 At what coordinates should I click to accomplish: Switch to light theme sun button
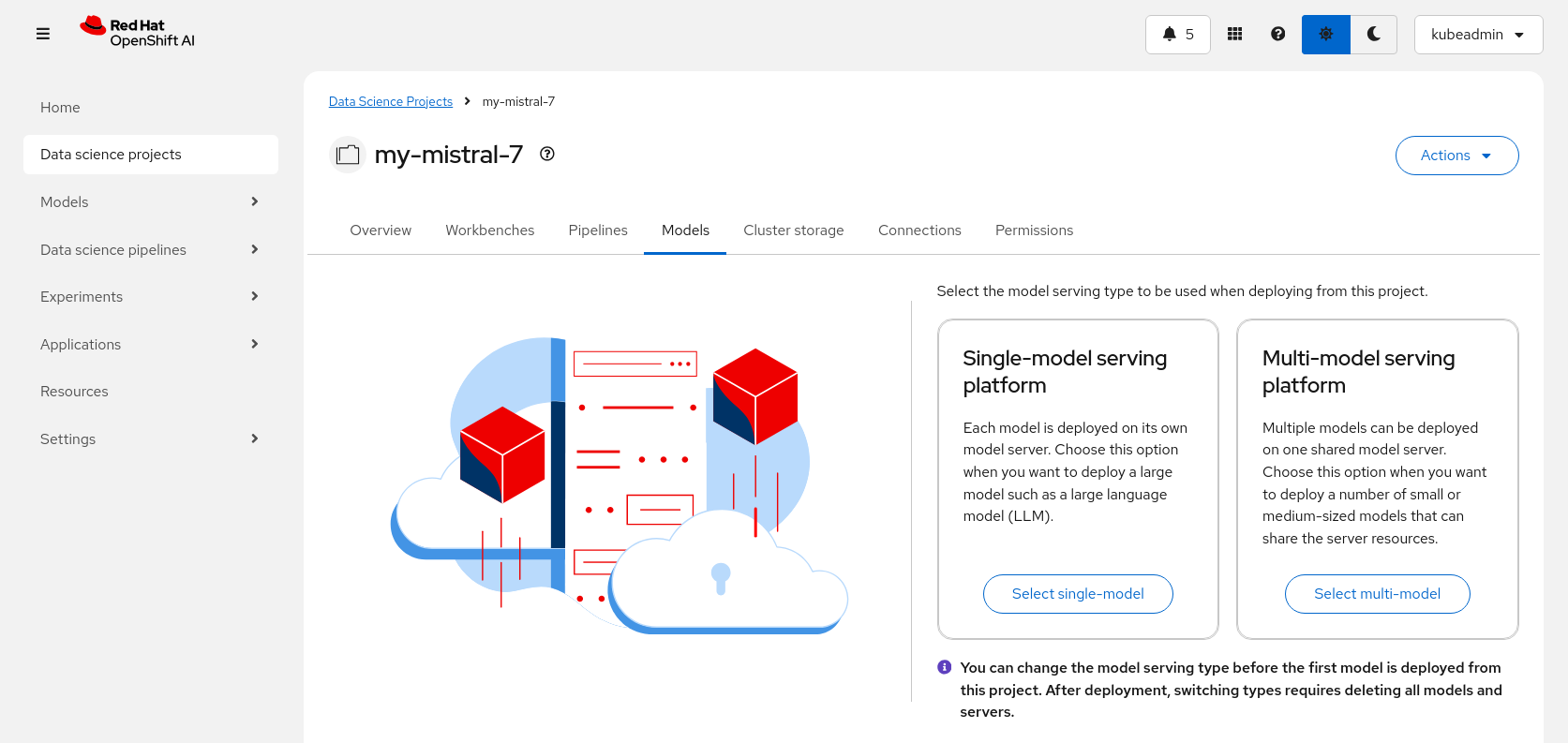1326,35
